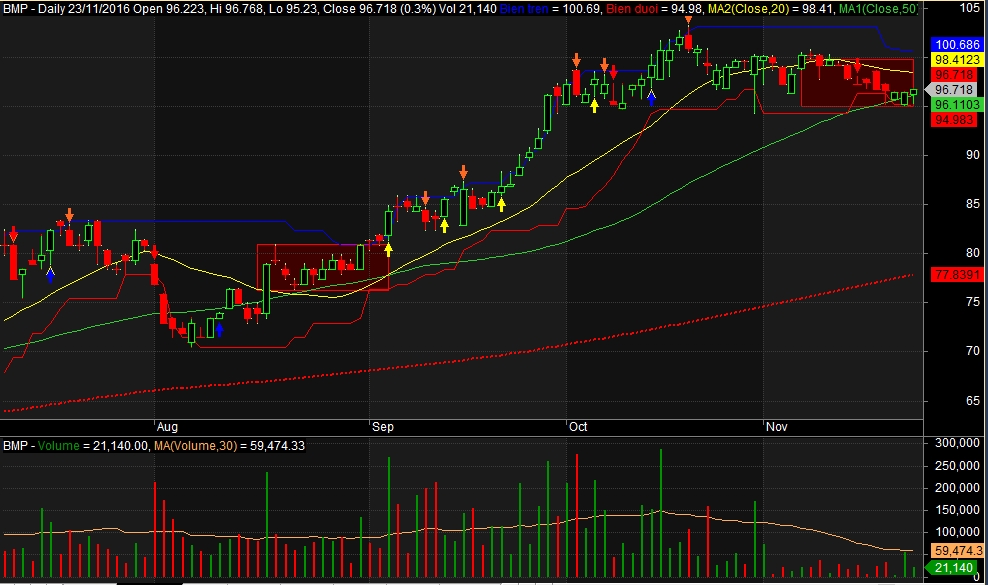Click the 200,000 volume axis label
The height and width of the screenshot is (585, 988).
pos(956,488)
